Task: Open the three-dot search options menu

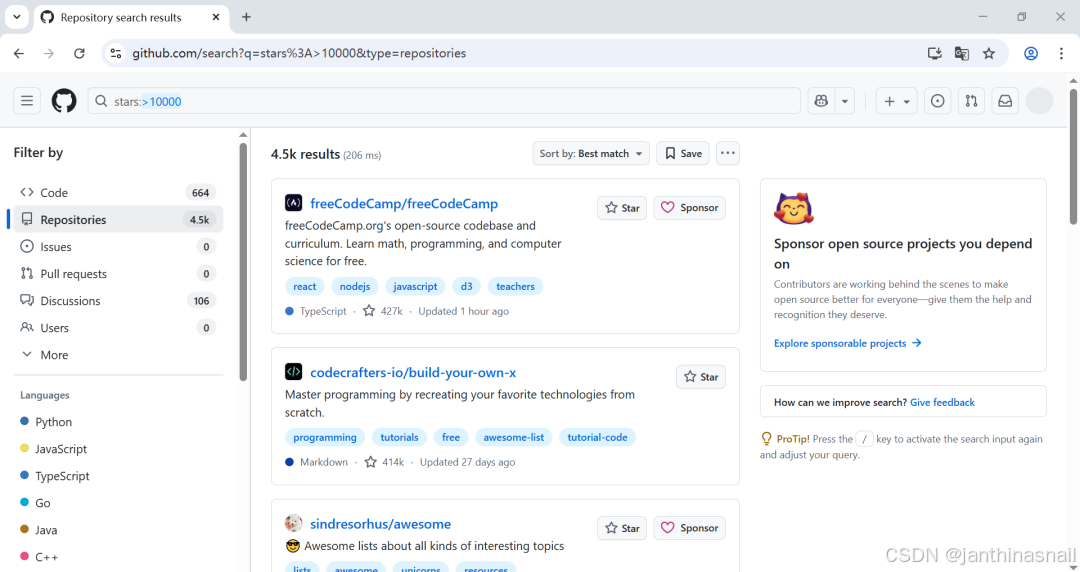Action: coord(727,153)
